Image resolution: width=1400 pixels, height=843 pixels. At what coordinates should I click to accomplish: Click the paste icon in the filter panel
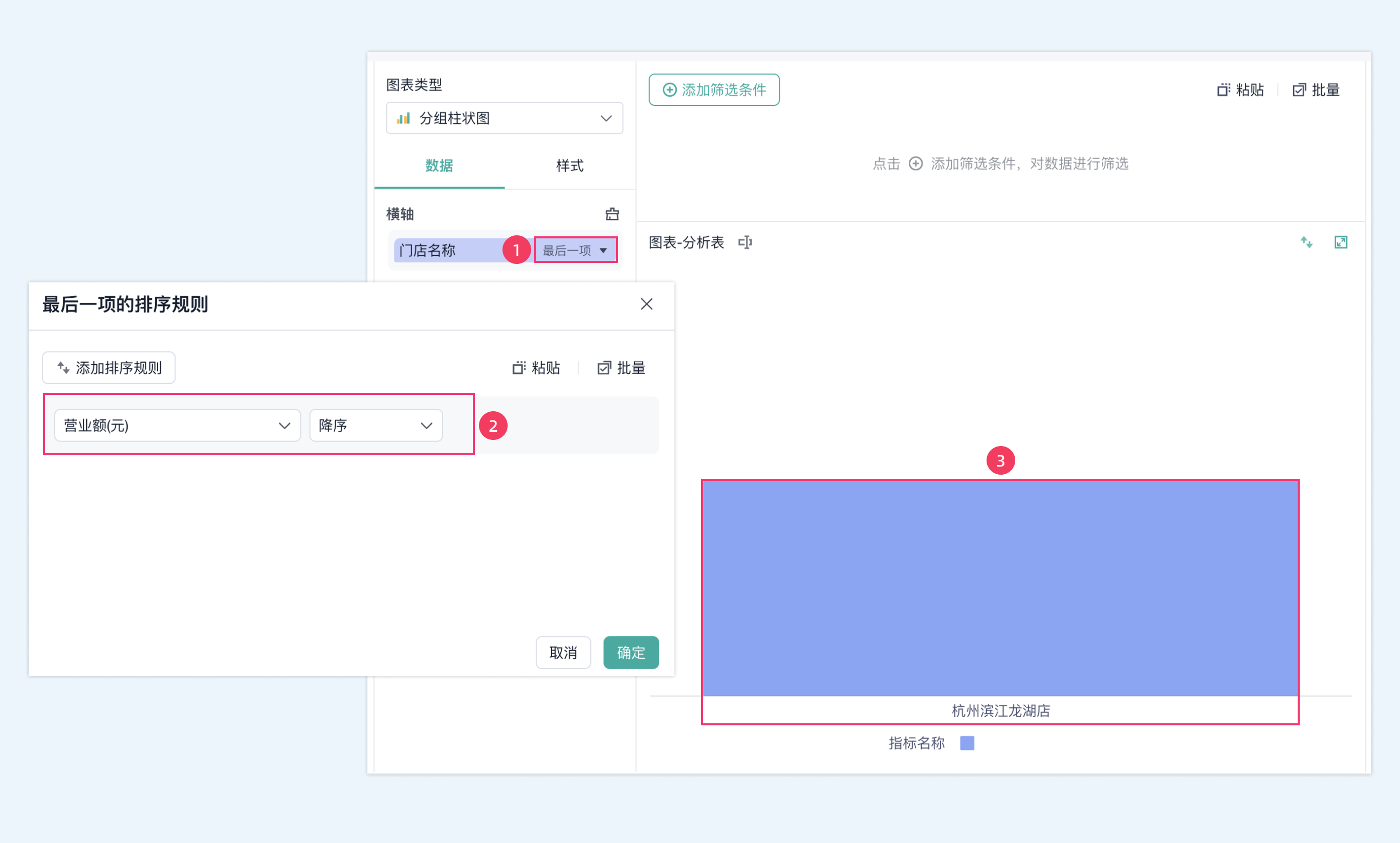pos(1223,90)
